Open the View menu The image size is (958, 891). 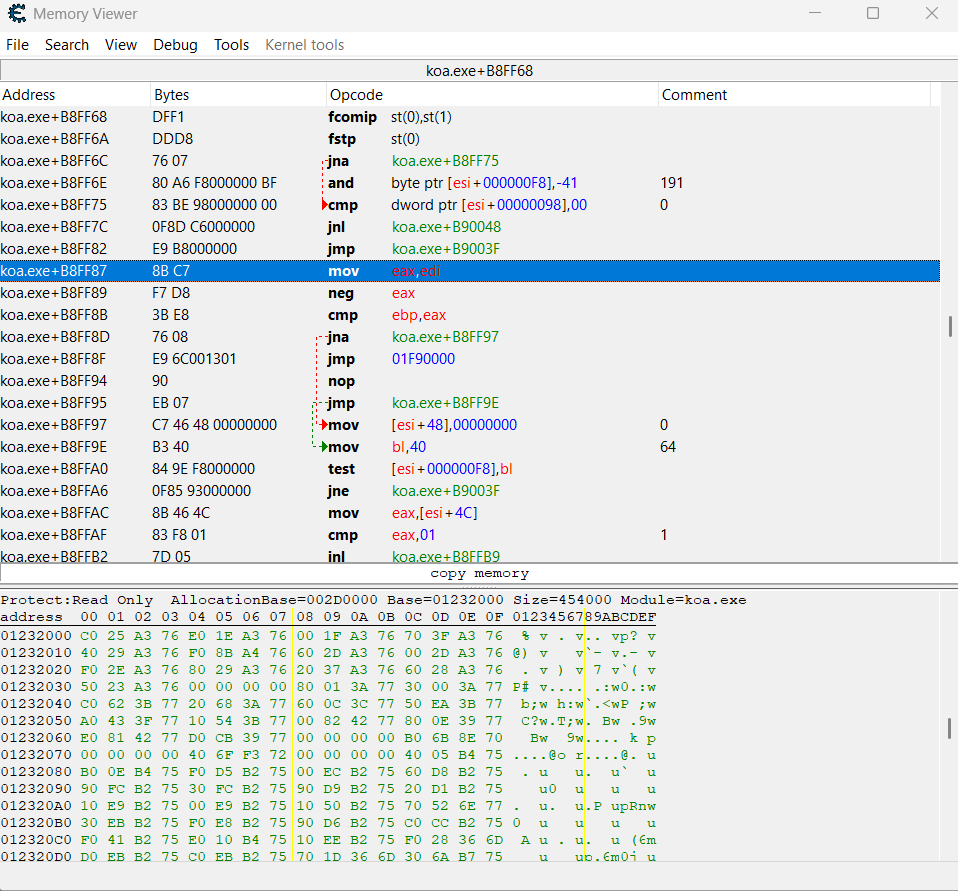coord(121,45)
